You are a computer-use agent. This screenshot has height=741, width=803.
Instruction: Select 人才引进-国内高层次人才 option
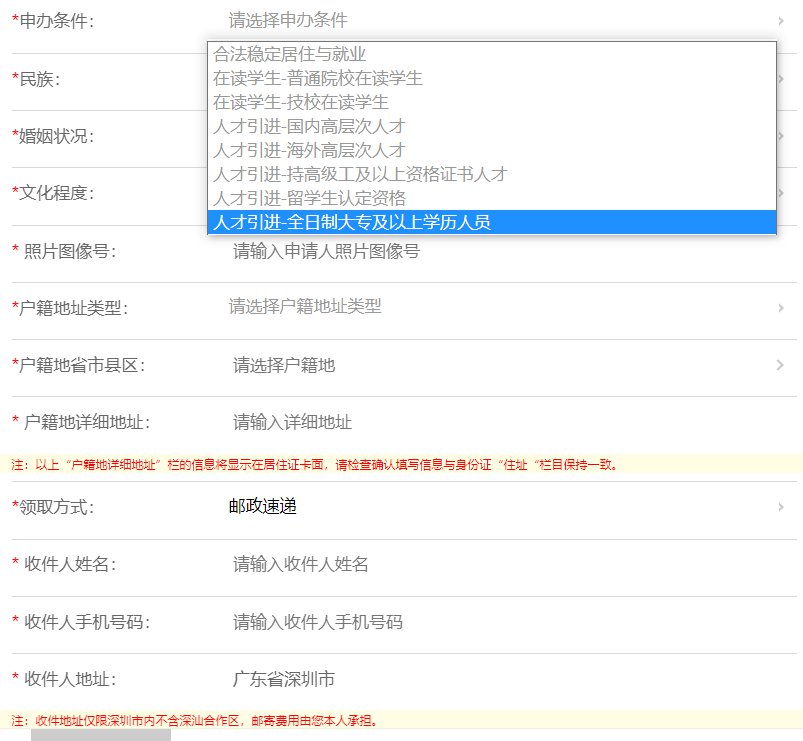[492, 126]
